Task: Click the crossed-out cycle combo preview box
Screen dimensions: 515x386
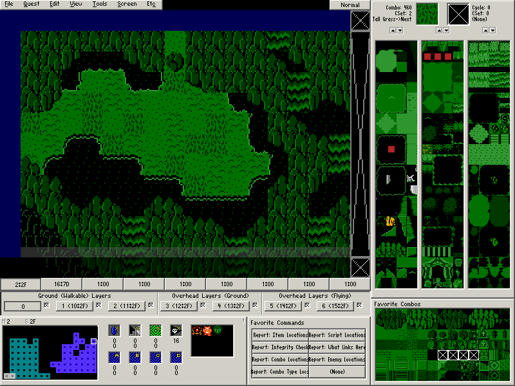Action: click(x=458, y=14)
